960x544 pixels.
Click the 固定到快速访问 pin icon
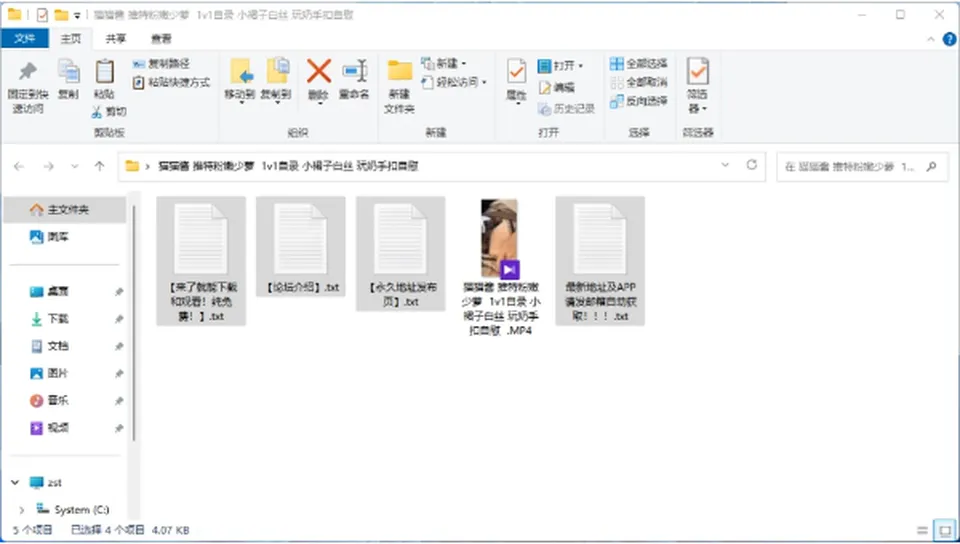[x=28, y=72]
